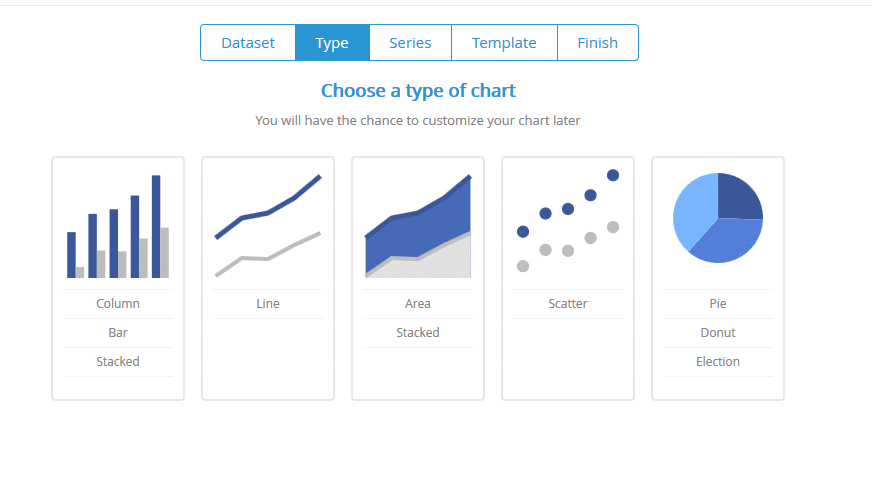Click the scatter plot illustration
The image size is (872, 477).
[x=568, y=221]
